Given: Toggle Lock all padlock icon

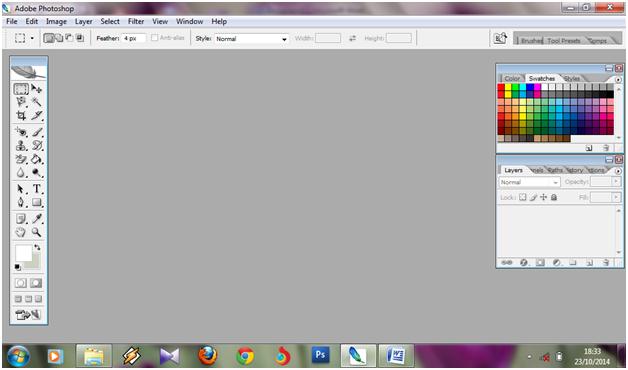Looking at the screenshot, I should click(x=554, y=197).
